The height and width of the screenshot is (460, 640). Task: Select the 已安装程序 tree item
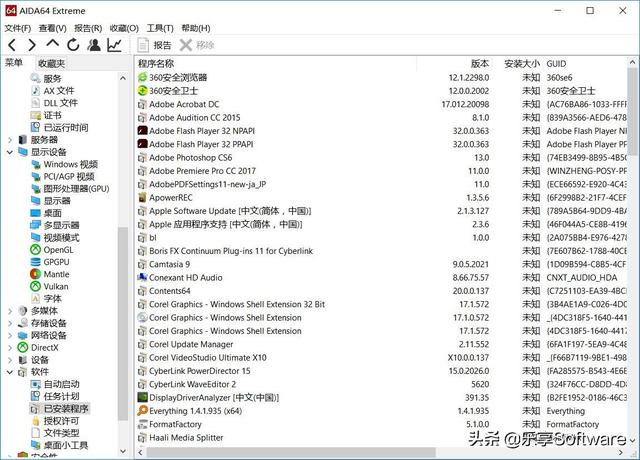(60, 409)
